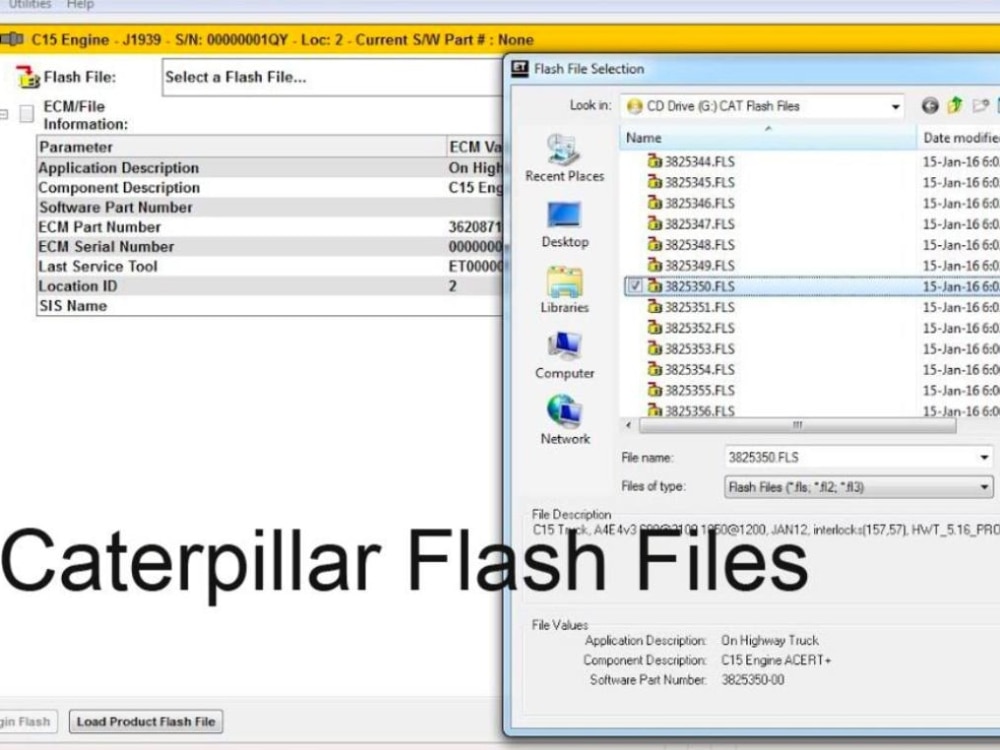Open Recent Places in the sidebar
The height and width of the screenshot is (750, 1000).
(x=564, y=158)
